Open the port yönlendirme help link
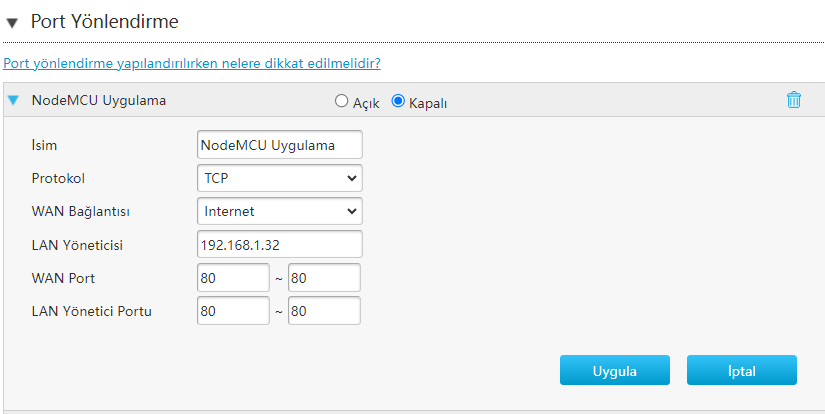 (192, 63)
